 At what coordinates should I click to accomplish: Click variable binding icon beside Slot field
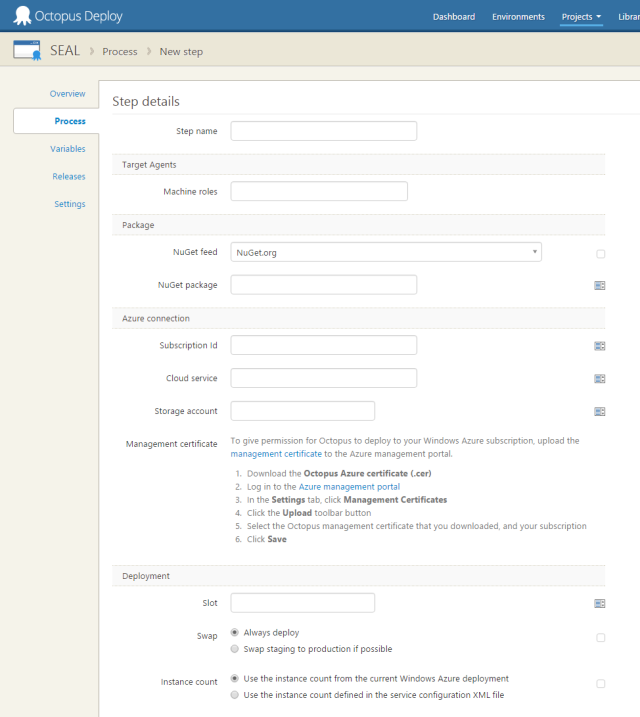[x=600, y=603]
